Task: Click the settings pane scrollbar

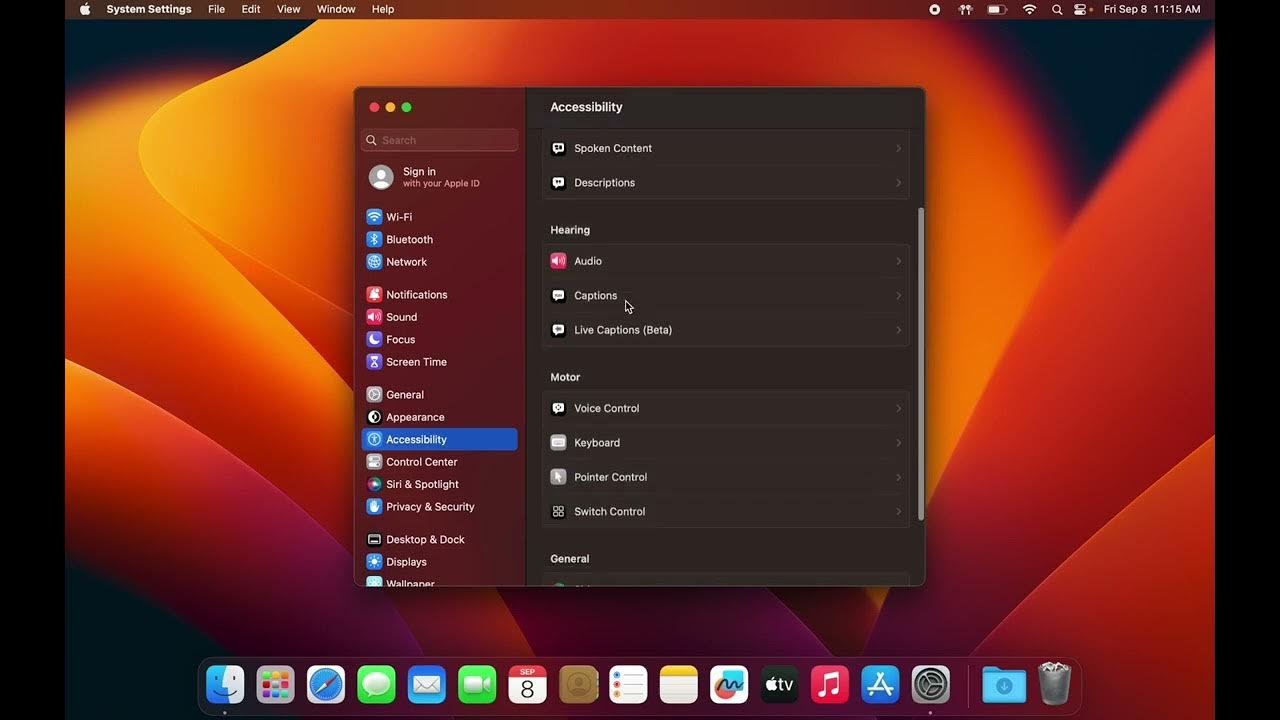Action: click(x=921, y=364)
